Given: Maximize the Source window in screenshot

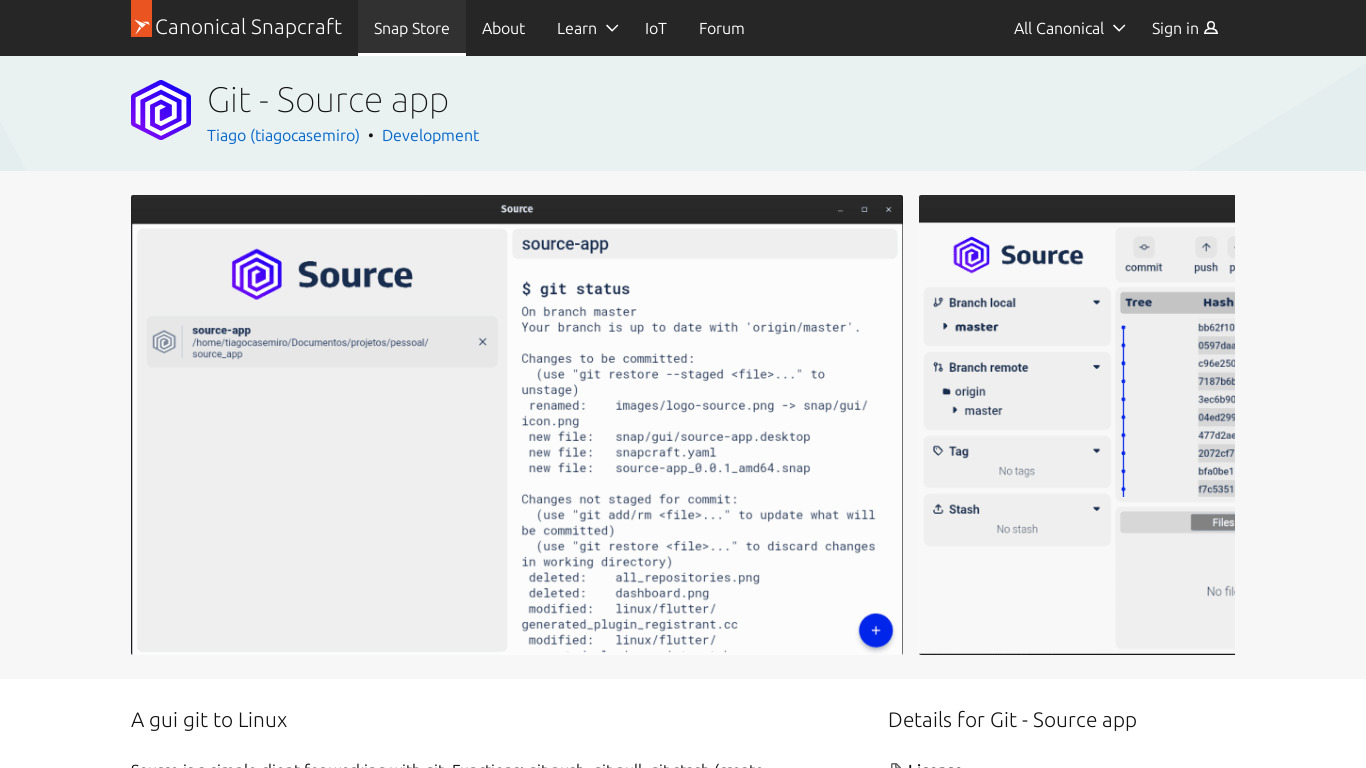Looking at the screenshot, I should pyautogui.click(x=864, y=210).
